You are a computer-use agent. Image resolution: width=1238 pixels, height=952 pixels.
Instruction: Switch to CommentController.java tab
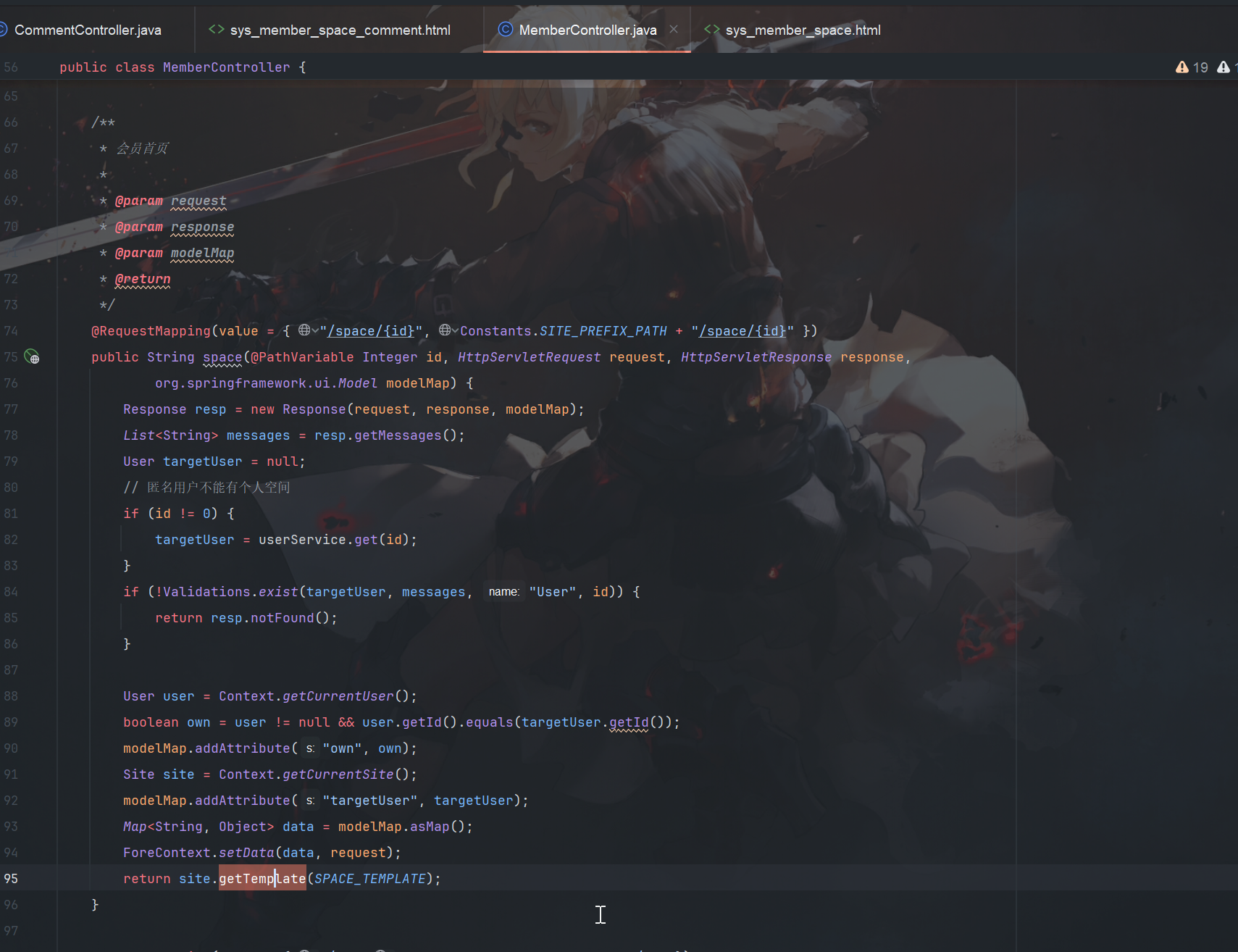[88, 30]
